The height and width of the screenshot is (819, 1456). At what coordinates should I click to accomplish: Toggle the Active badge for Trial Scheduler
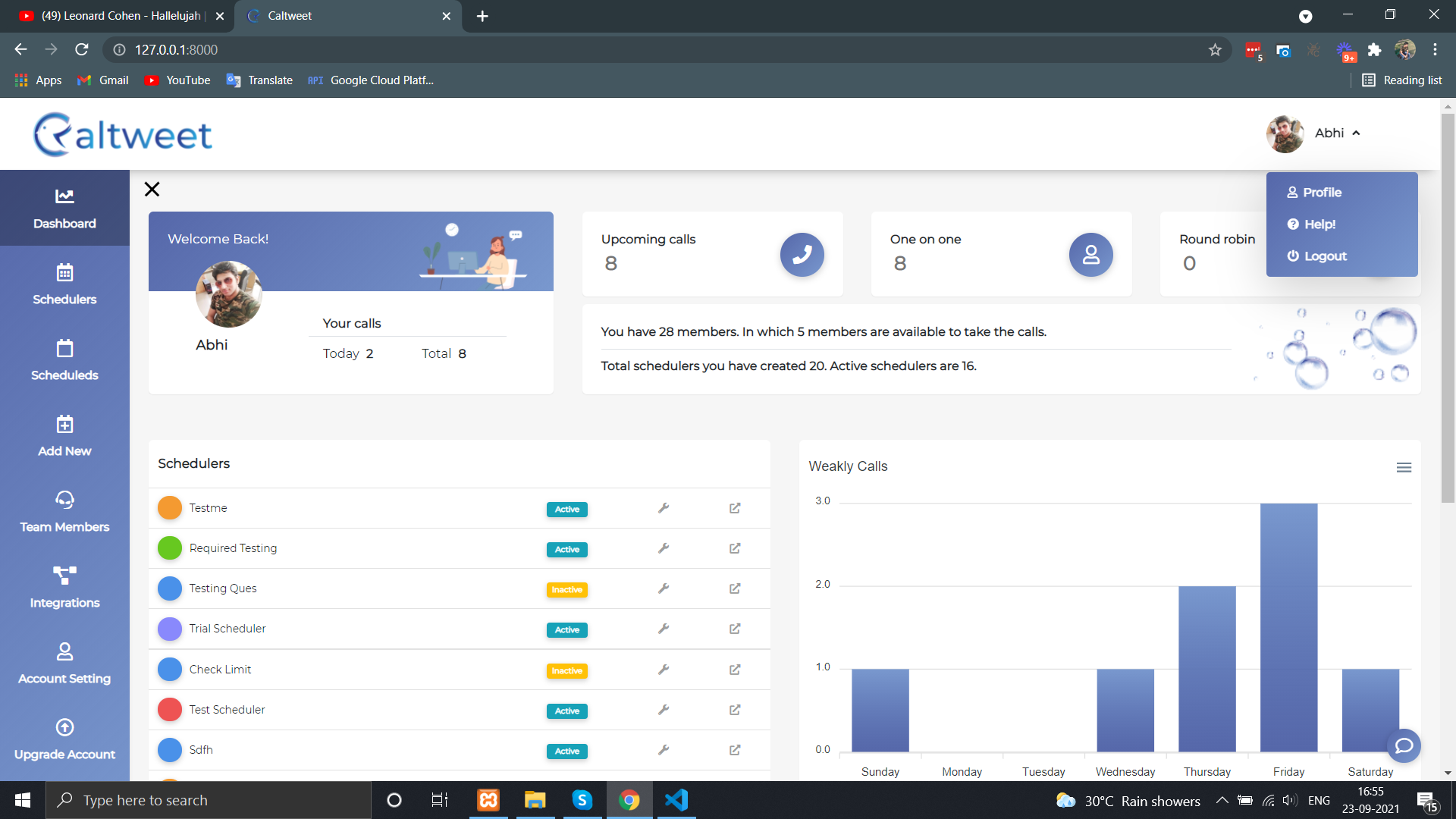click(567, 629)
